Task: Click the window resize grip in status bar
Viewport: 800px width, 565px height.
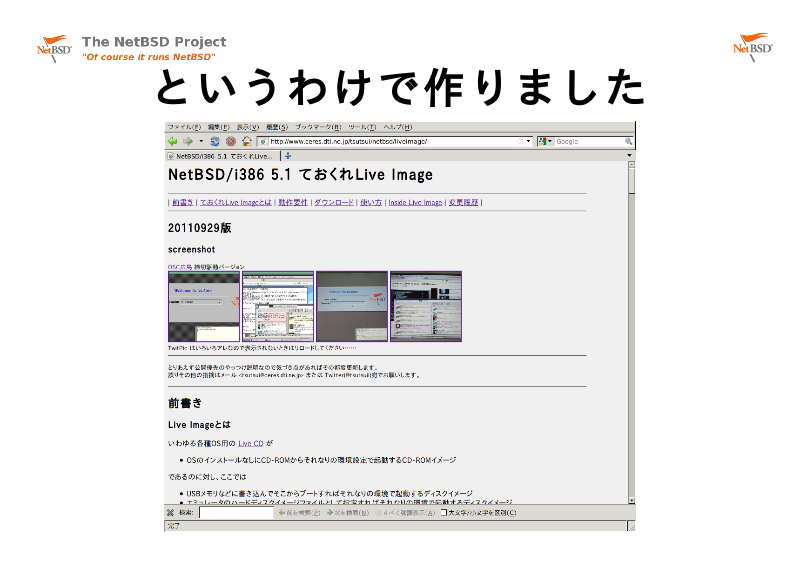Action: [631, 526]
